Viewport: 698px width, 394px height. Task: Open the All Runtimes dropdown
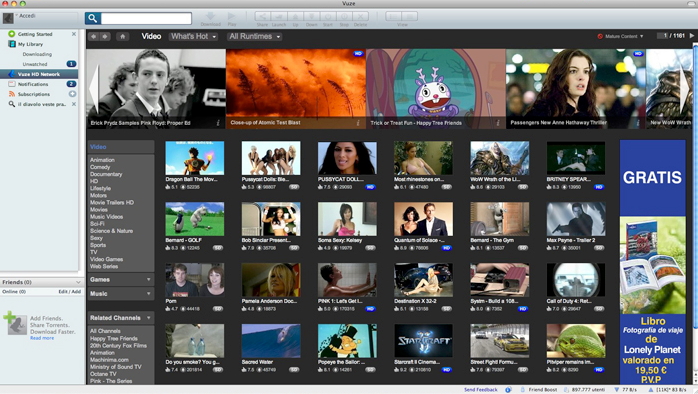pyautogui.click(x=255, y=37)
